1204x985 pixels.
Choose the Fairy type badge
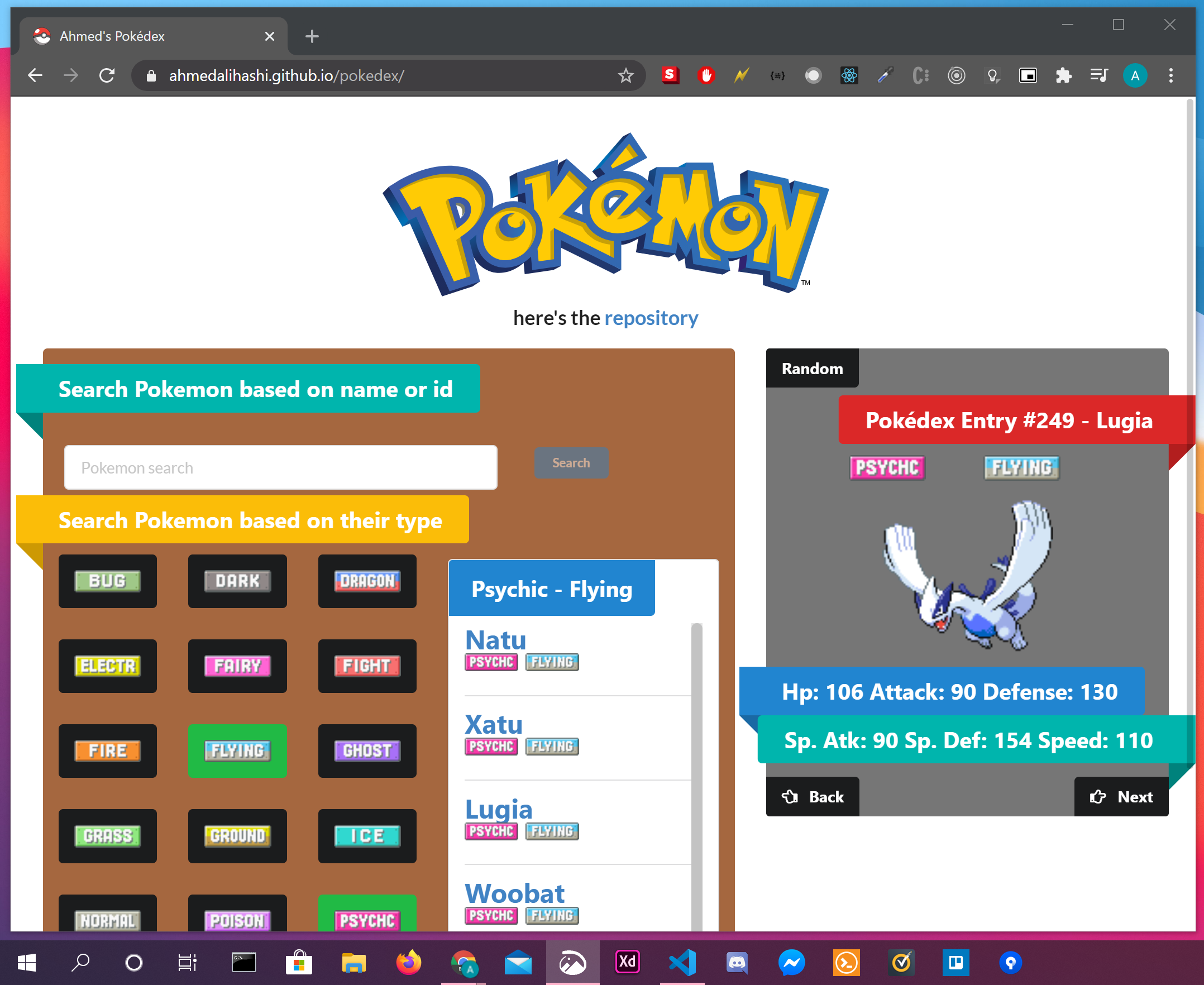click(x=237, y=666)
